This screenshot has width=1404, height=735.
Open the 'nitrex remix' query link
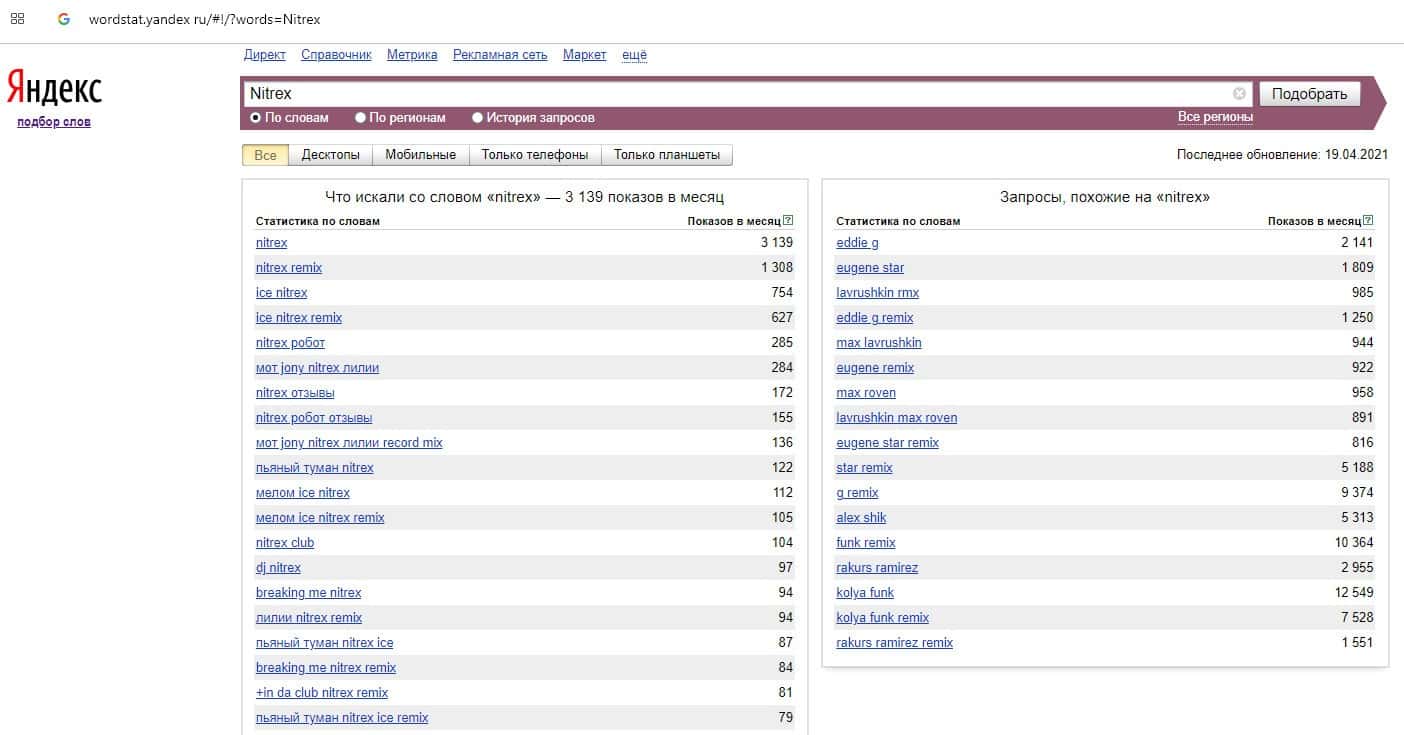tap(289, 268)
